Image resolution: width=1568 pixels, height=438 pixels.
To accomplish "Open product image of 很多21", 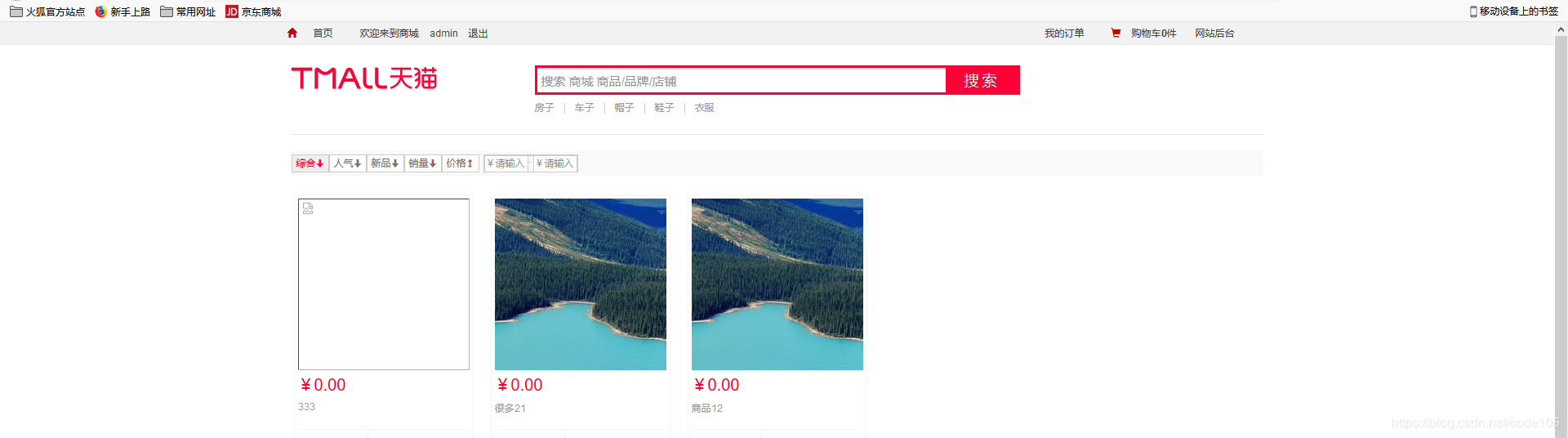I will pos(581,284).
